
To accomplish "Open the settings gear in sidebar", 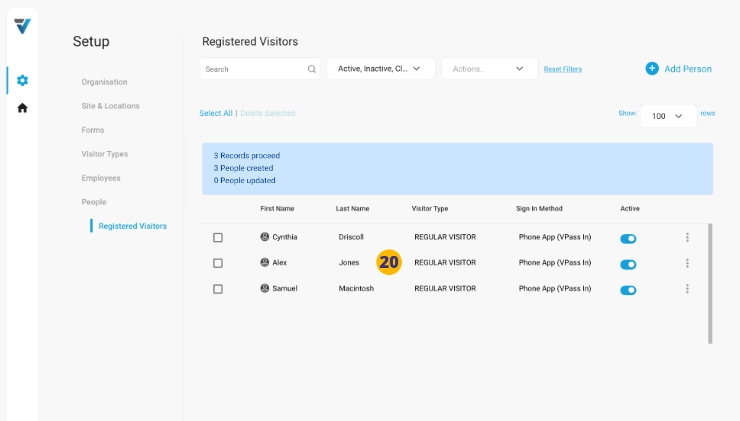I will [x=22, y=80].
